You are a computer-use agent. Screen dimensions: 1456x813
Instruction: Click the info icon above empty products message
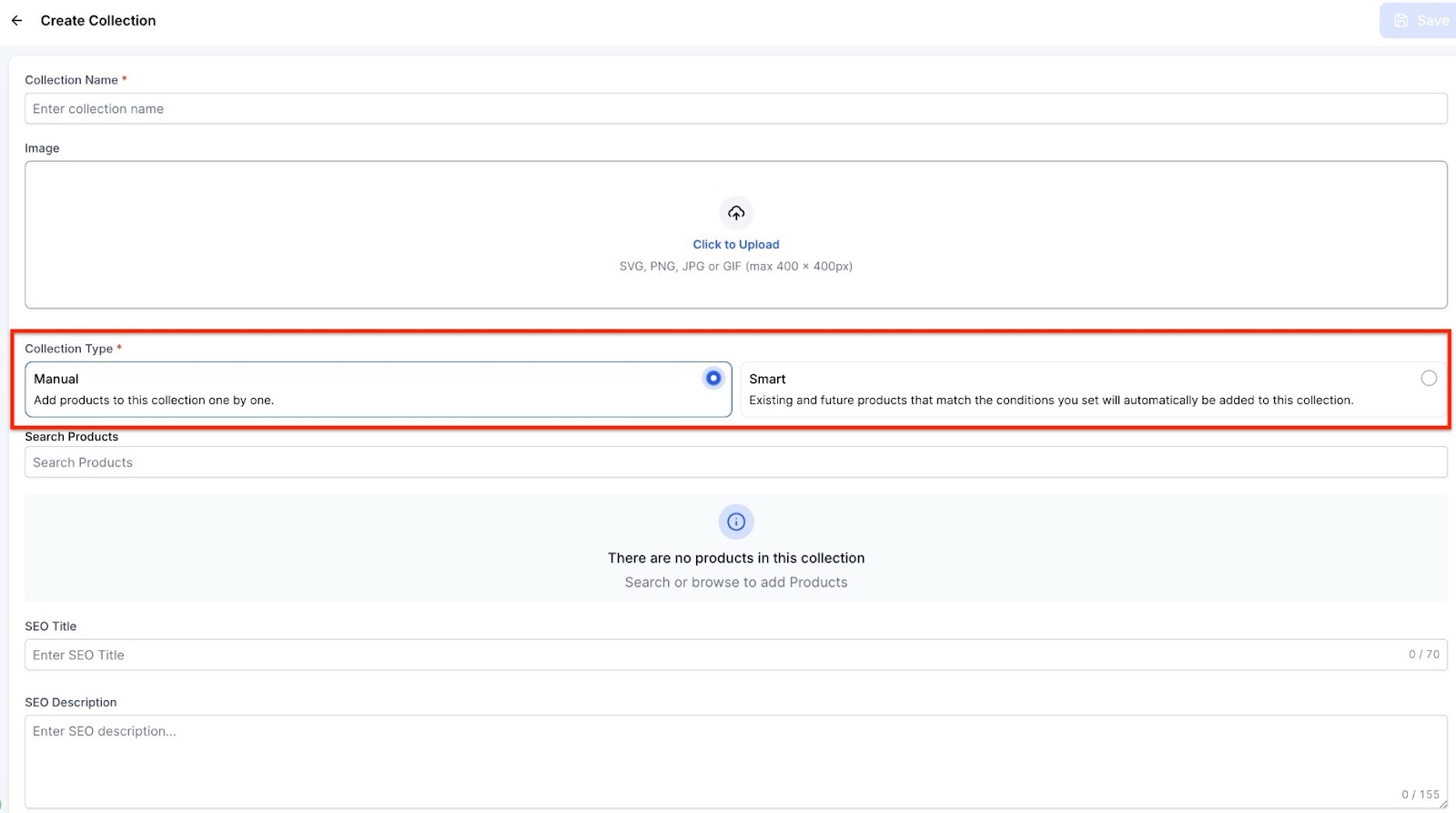click(x=736, y=522)
